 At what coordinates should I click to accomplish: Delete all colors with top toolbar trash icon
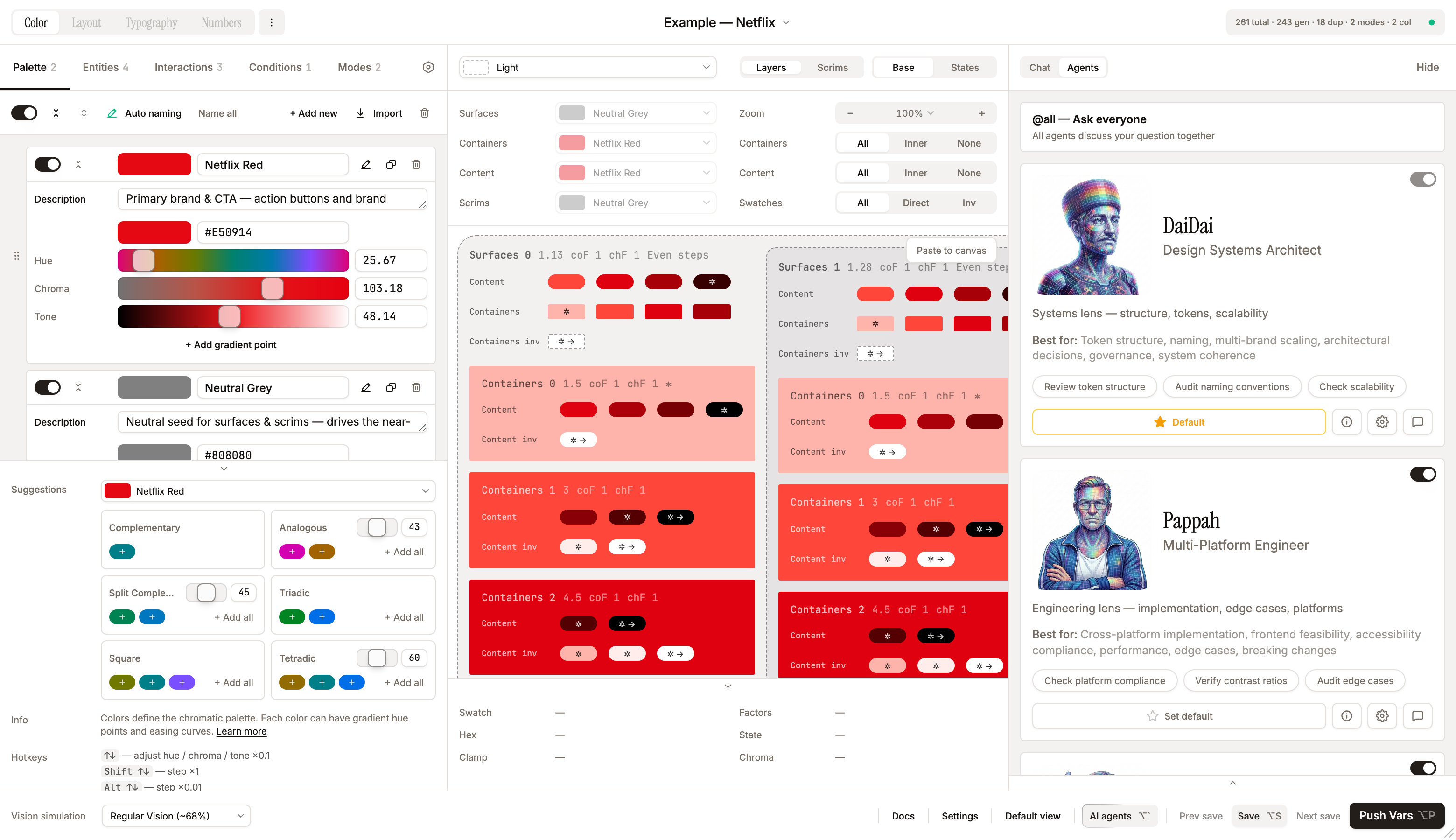[x=425, y=113]
